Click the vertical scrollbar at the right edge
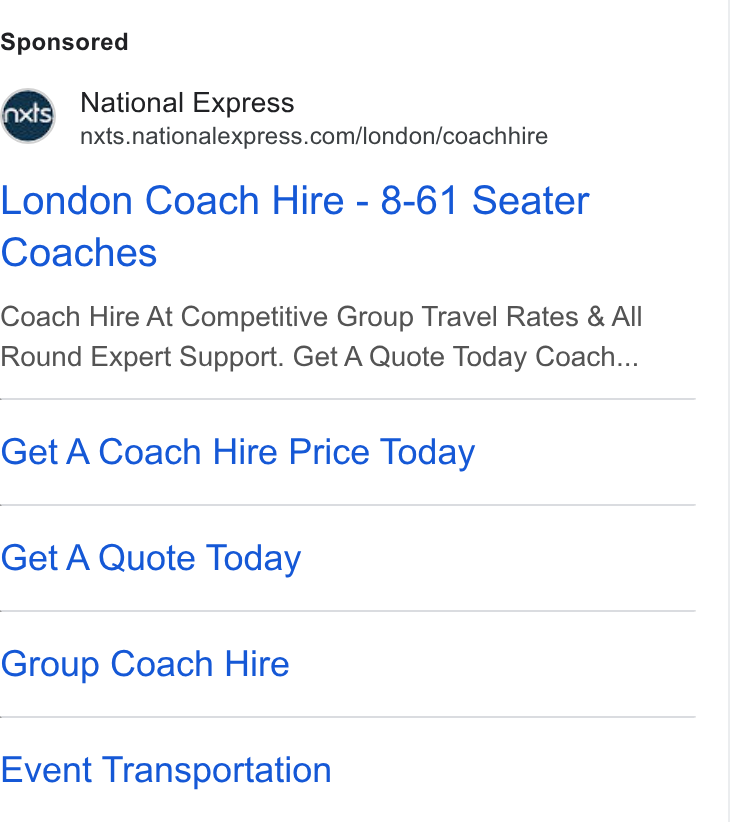730x822 pixels. coord(728,411)
